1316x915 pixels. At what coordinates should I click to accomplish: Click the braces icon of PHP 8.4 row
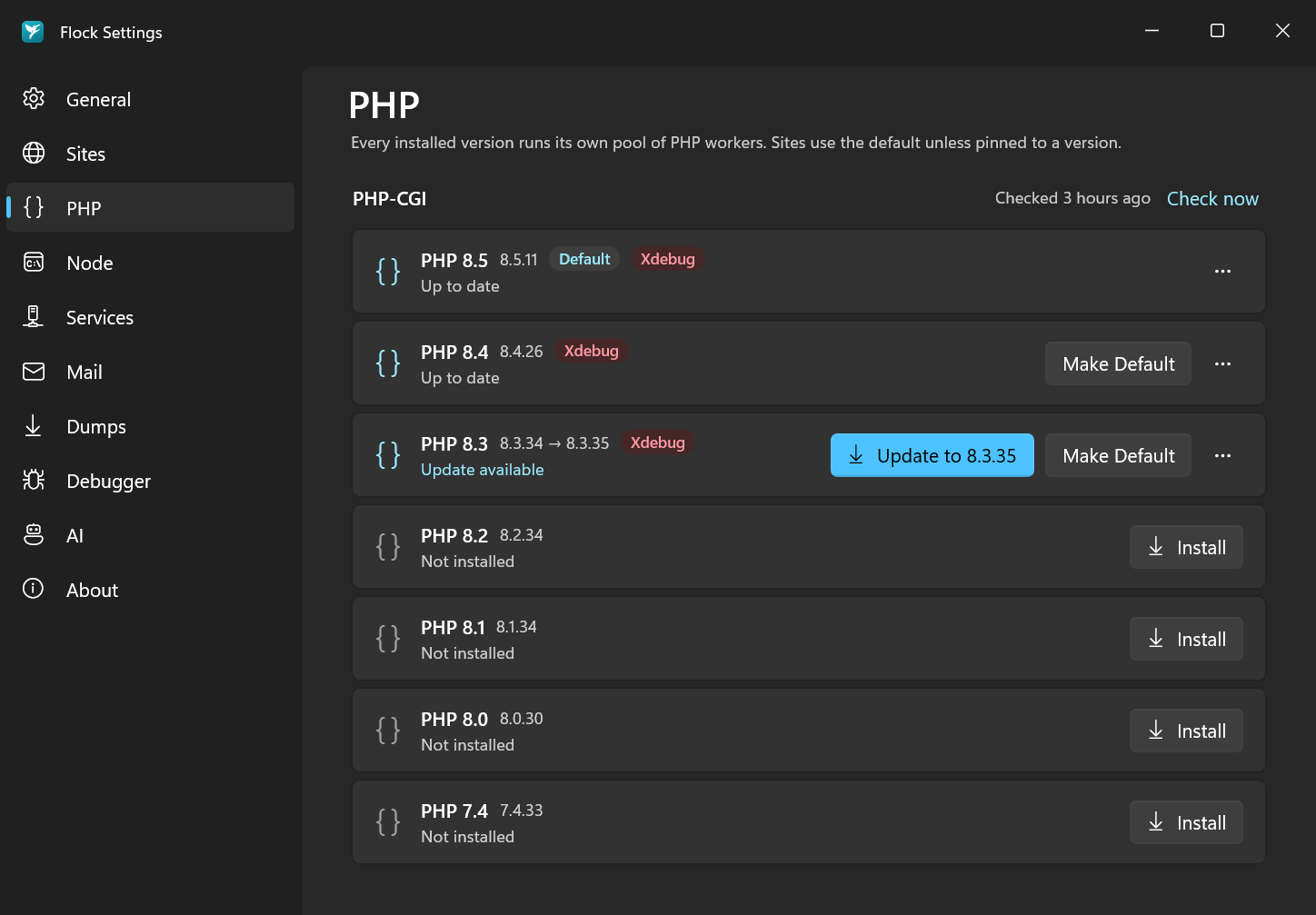point(388,363)
